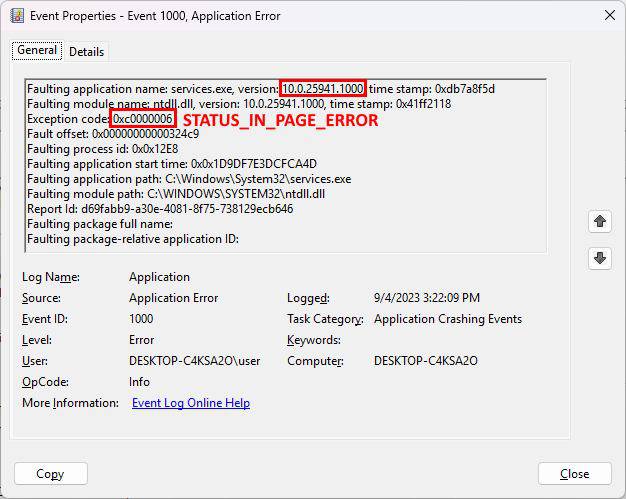Image resolution: width=626 pixels, height=499 pixels.
Task: Click the services.exe version 10.0.25941.1000 text
Action: (322, 89)
